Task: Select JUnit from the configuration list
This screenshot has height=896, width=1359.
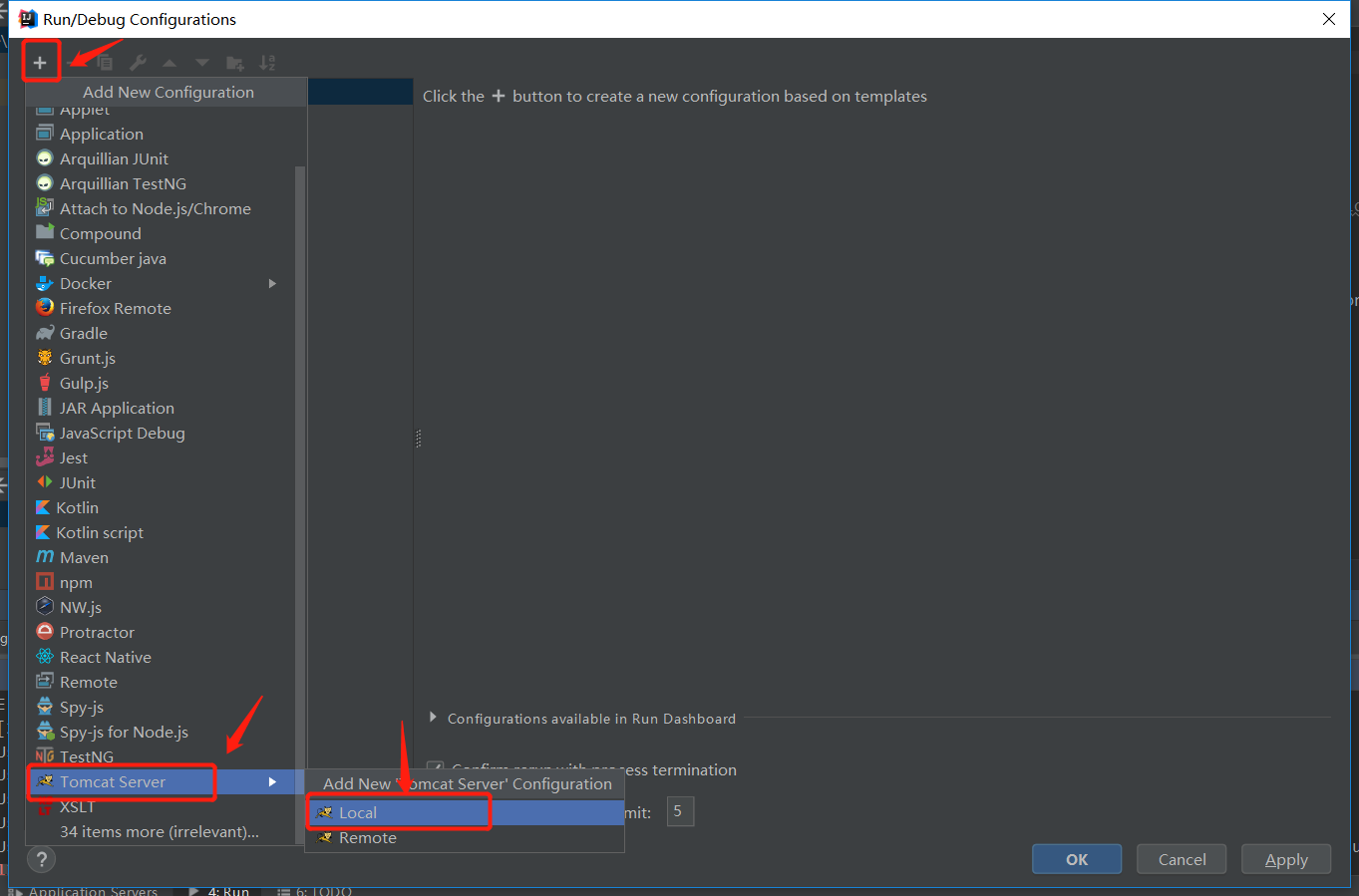Action: [77, 482]
